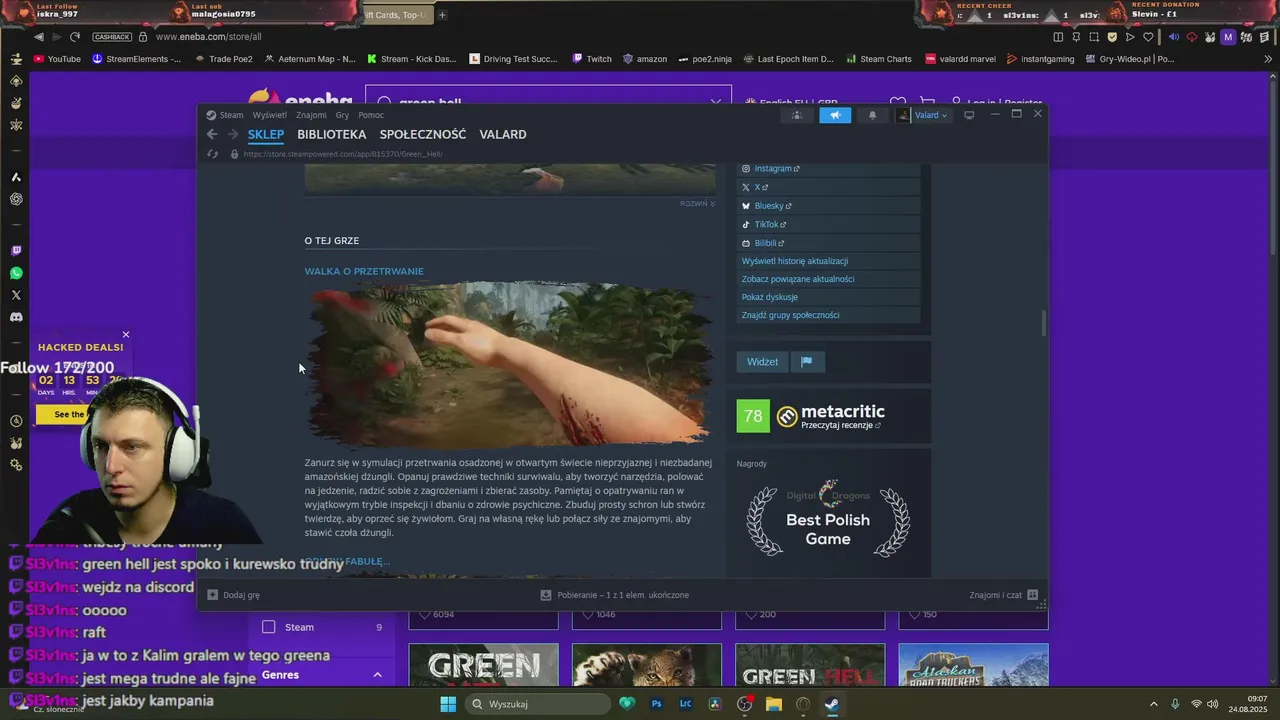
Task: Open instantgaming bookmark
Action: coord(1041,59)
